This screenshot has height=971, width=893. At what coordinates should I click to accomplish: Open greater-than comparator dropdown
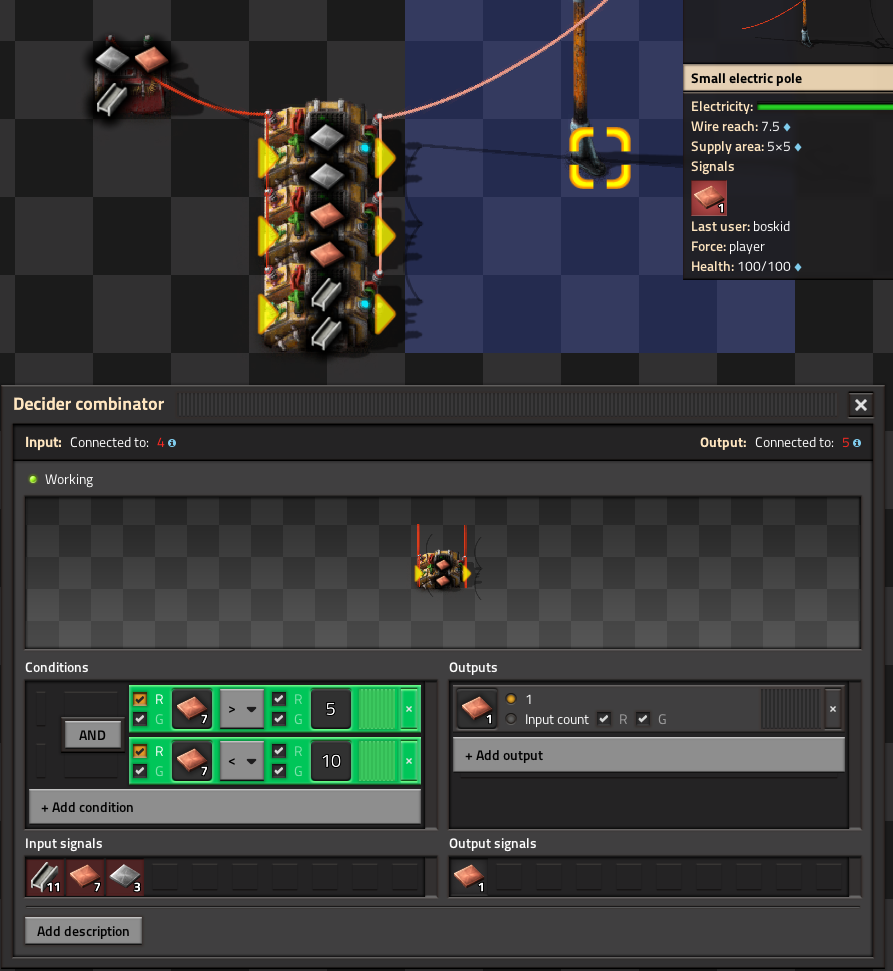click(241, 709)
